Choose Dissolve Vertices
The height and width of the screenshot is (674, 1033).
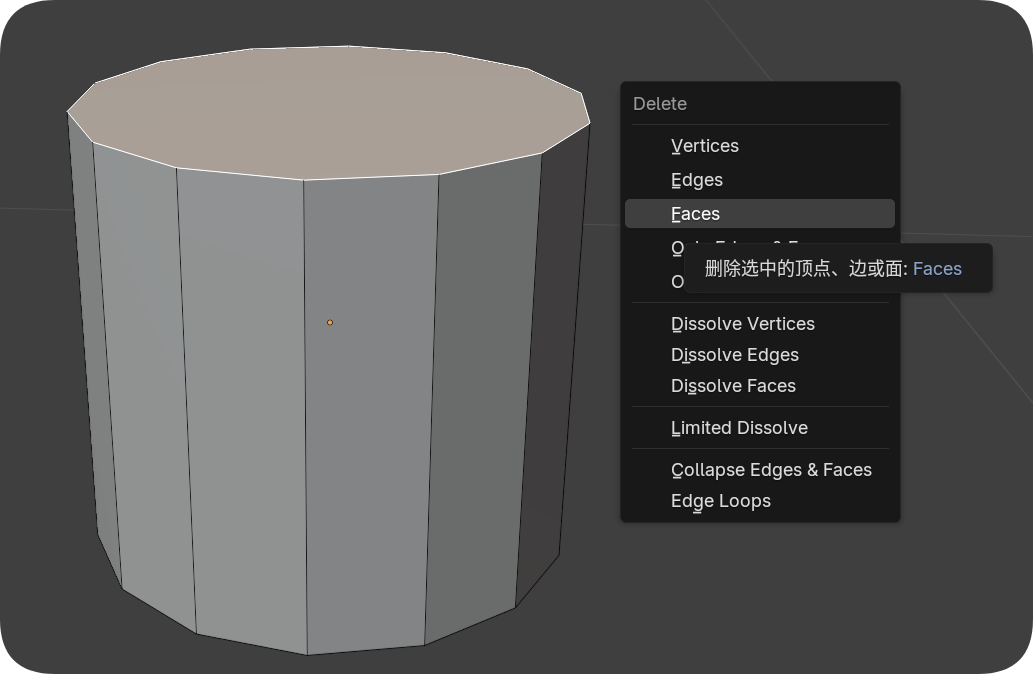click(x=742, y=324)
